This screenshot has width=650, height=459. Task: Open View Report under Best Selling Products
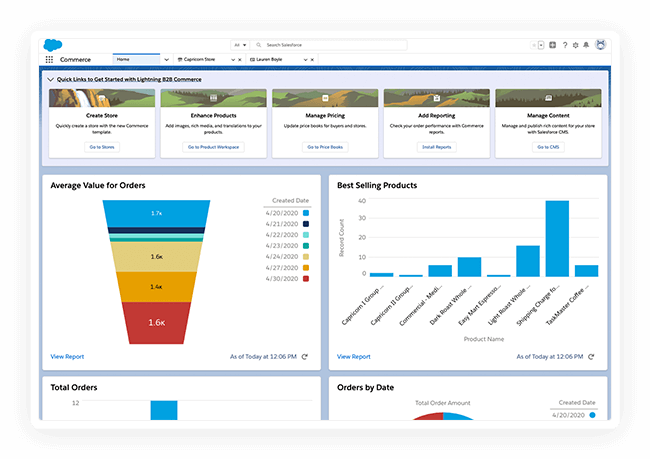[353, 357]
